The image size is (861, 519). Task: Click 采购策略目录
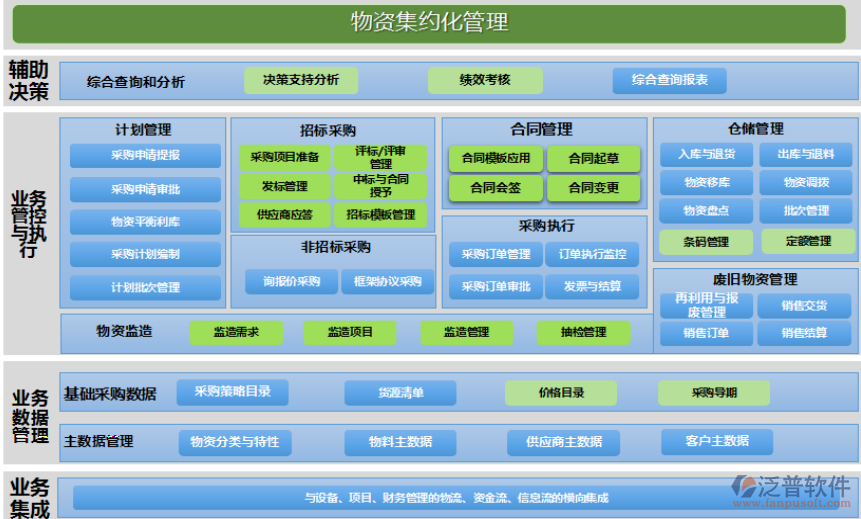[232, 392]
